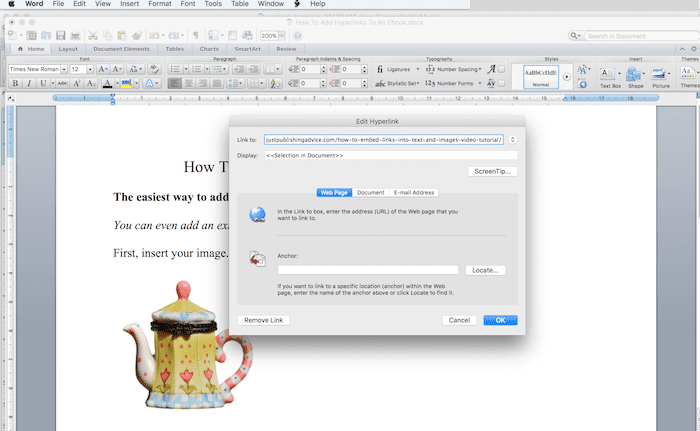Click the Italic formatting icon
700x431 pixels.
[x=29, y=84]
